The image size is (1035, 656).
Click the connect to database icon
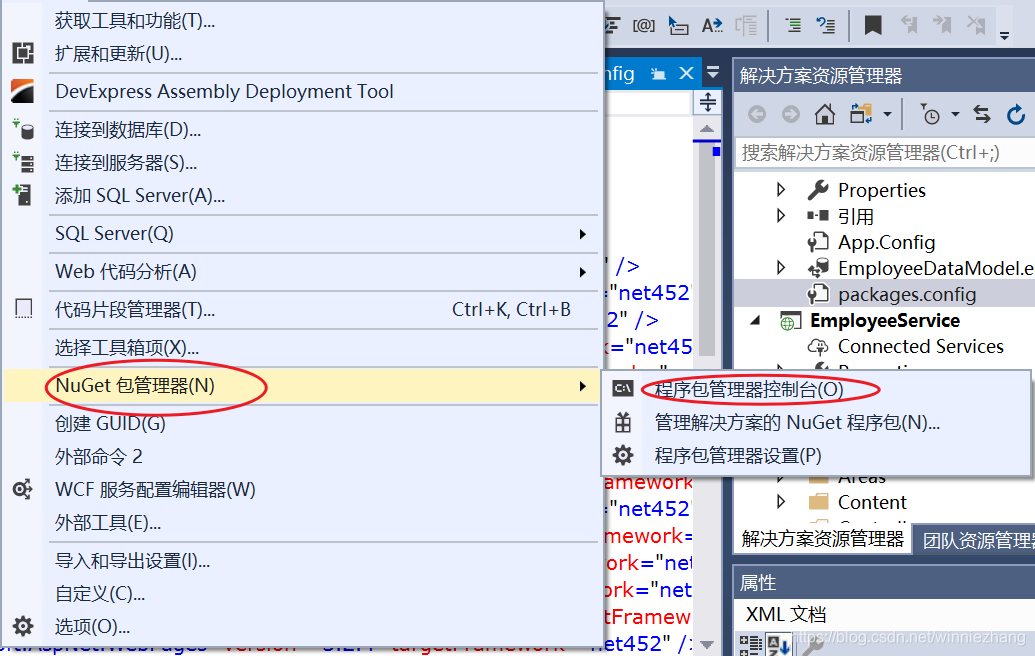point(22,129)
